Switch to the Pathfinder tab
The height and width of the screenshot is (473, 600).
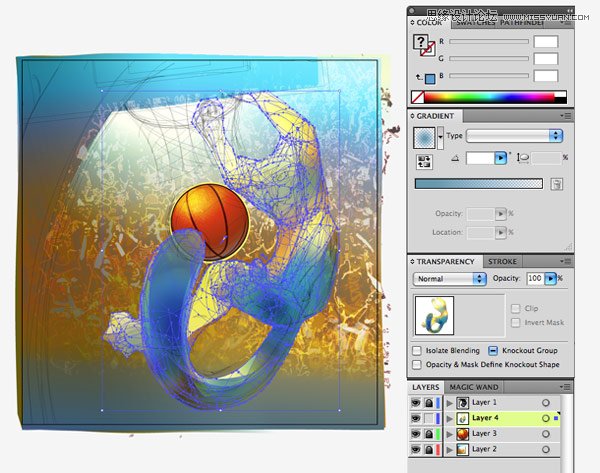(x=522, y=23)
